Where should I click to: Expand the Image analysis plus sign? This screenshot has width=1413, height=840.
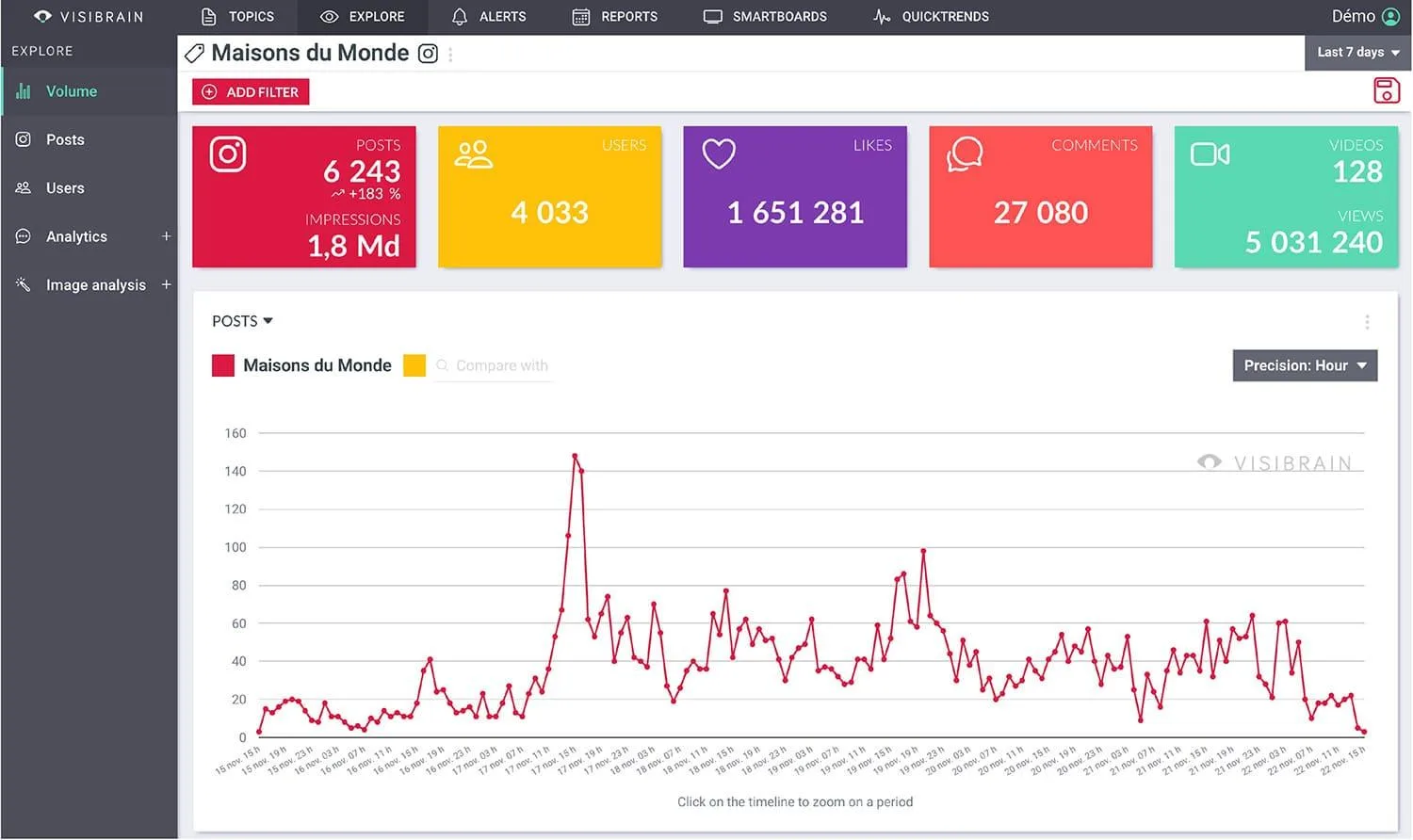166,284
